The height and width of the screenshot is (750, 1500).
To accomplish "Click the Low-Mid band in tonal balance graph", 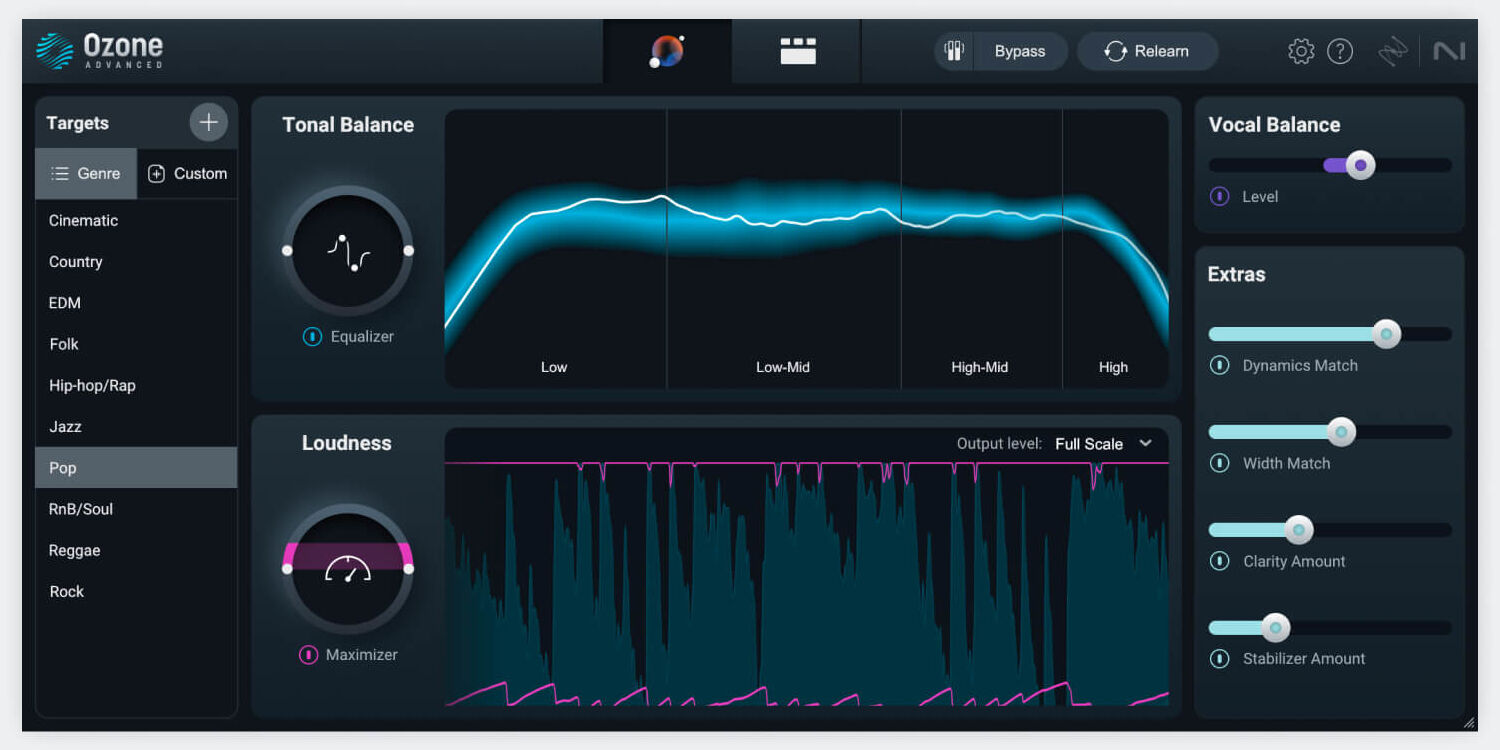I will (x=784, y=249).
